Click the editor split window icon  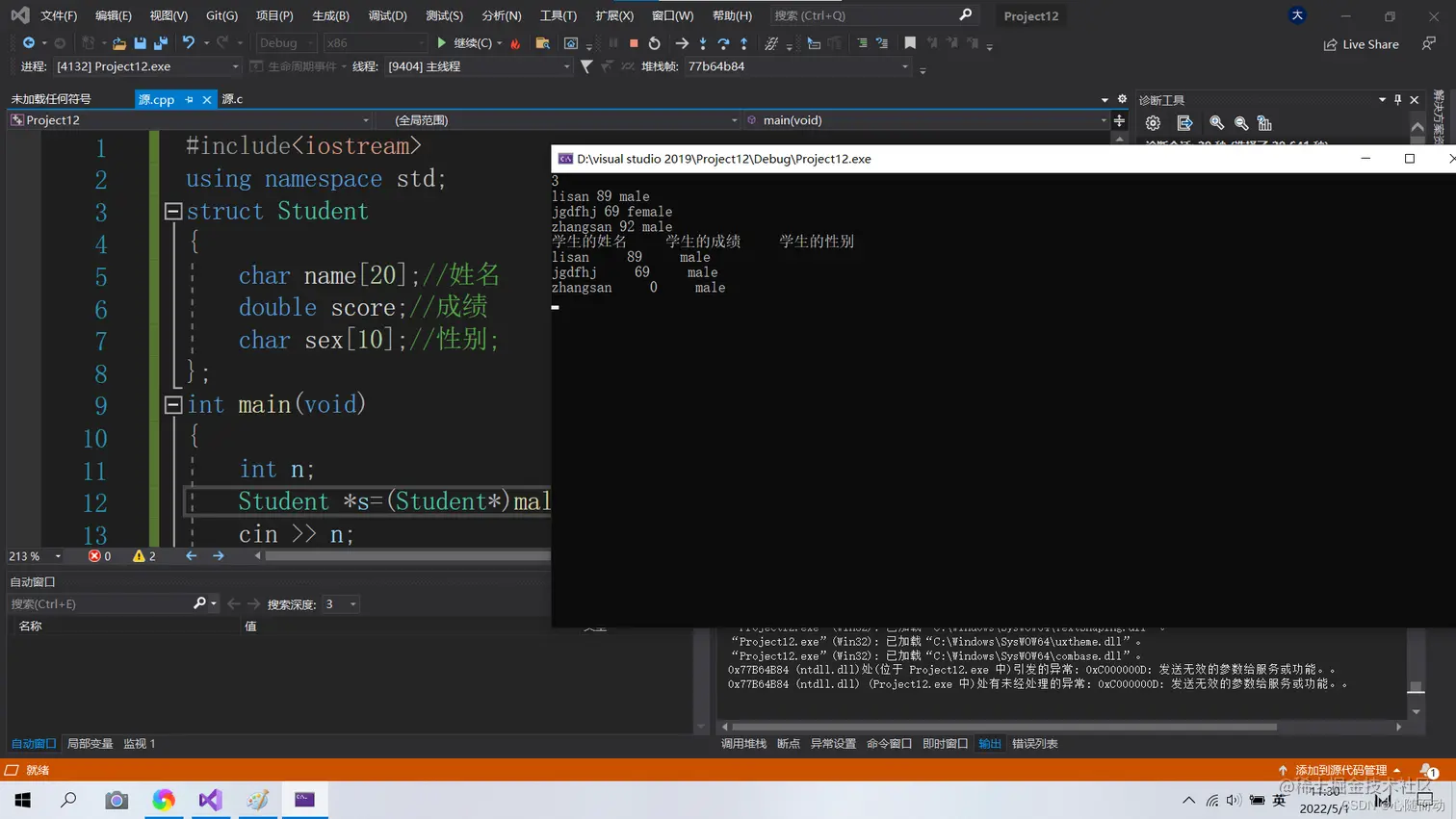point(1119,120)
